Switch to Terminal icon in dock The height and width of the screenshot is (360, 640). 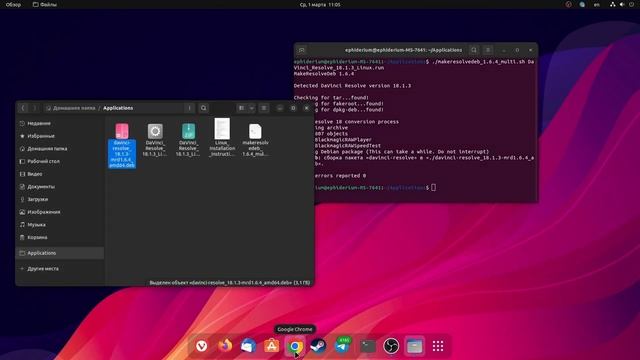tap(367, 346)
